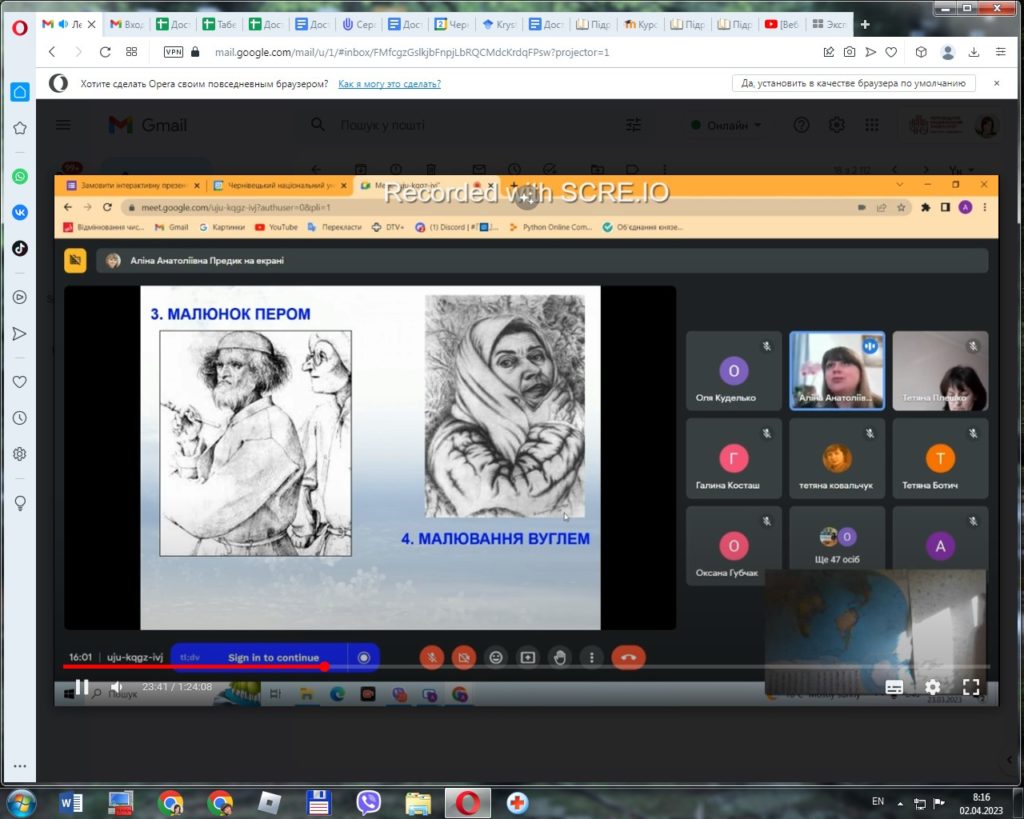Viewport: 1024px width, 819px height.
Task: Close the active Gmail tab
Action: coord(91,24)
